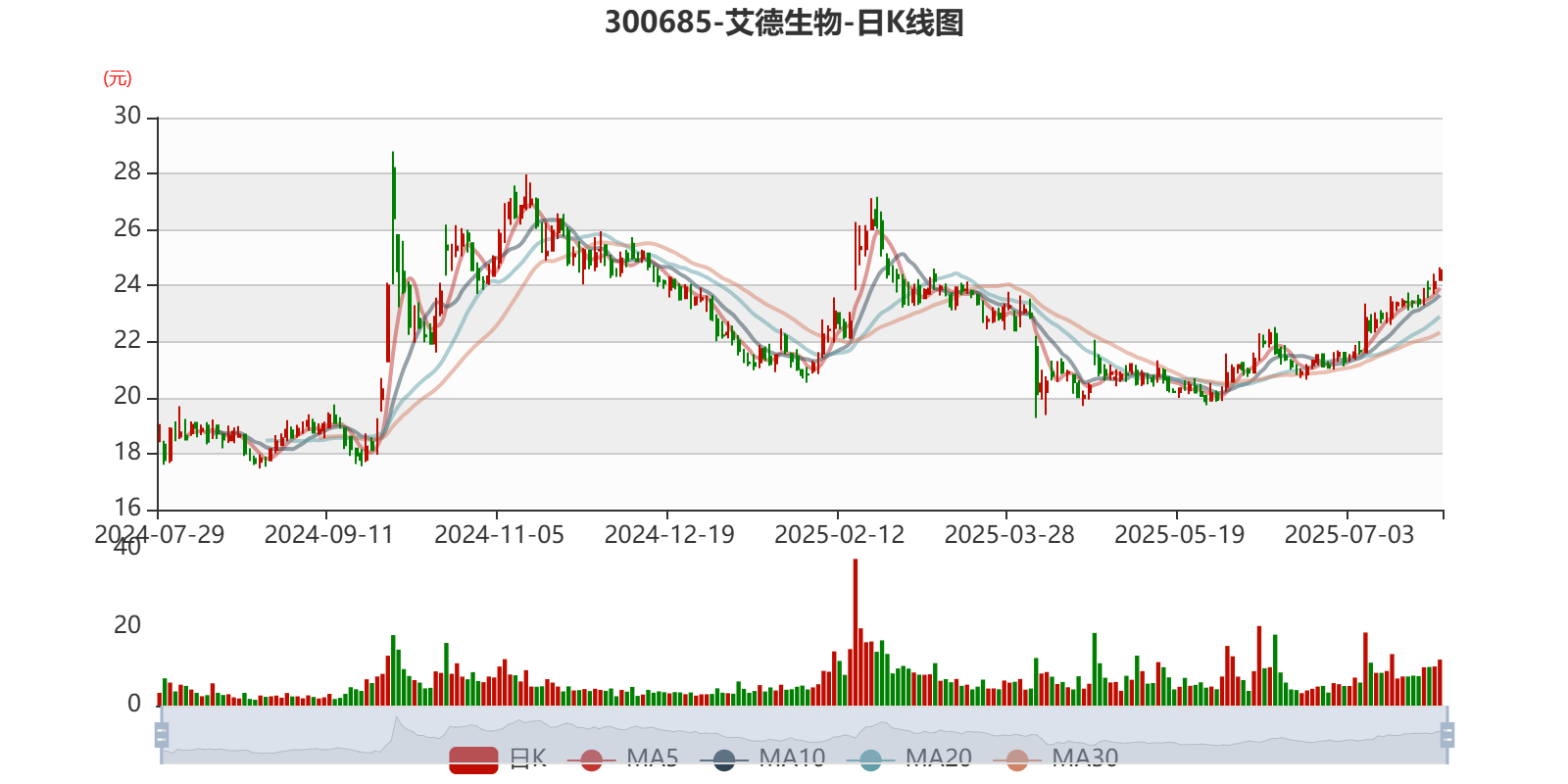Toggle the MA20 line legend
Image resolution: width=1568 pixels, height=784 pixels.
pos(909,759)
